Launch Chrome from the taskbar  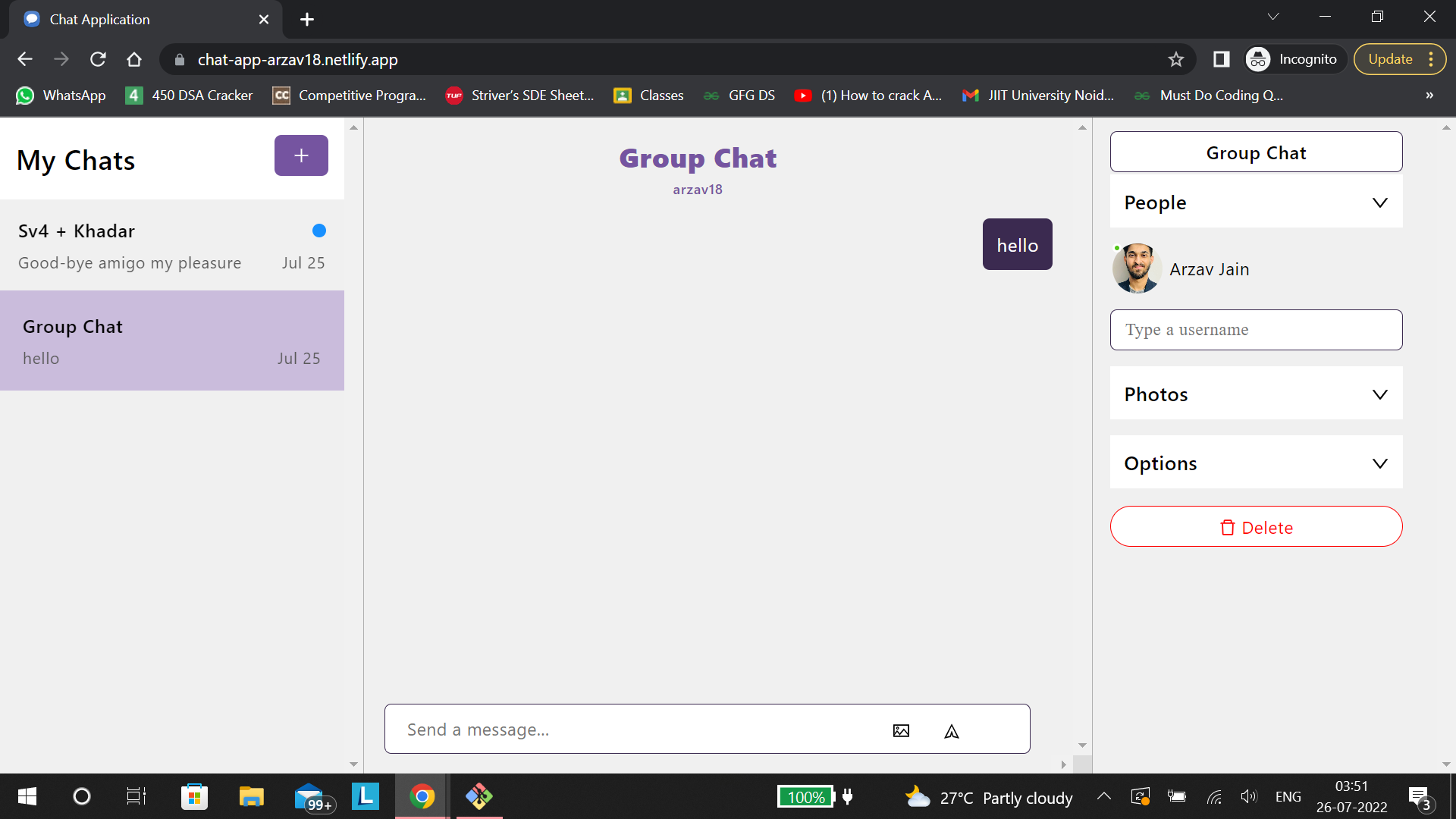coord(421,796)
